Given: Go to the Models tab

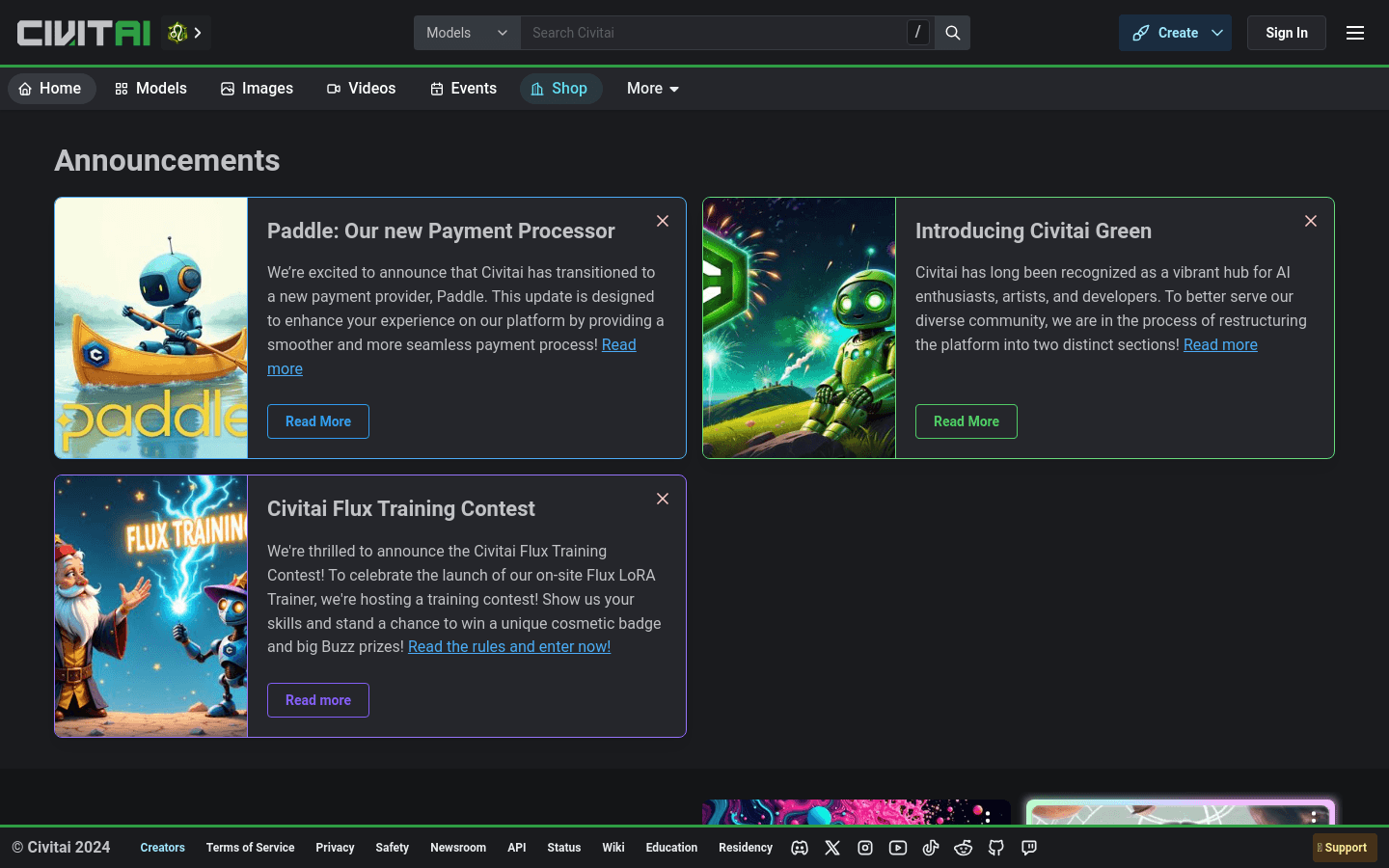Looking at the screenshot, I should point(150,89).
